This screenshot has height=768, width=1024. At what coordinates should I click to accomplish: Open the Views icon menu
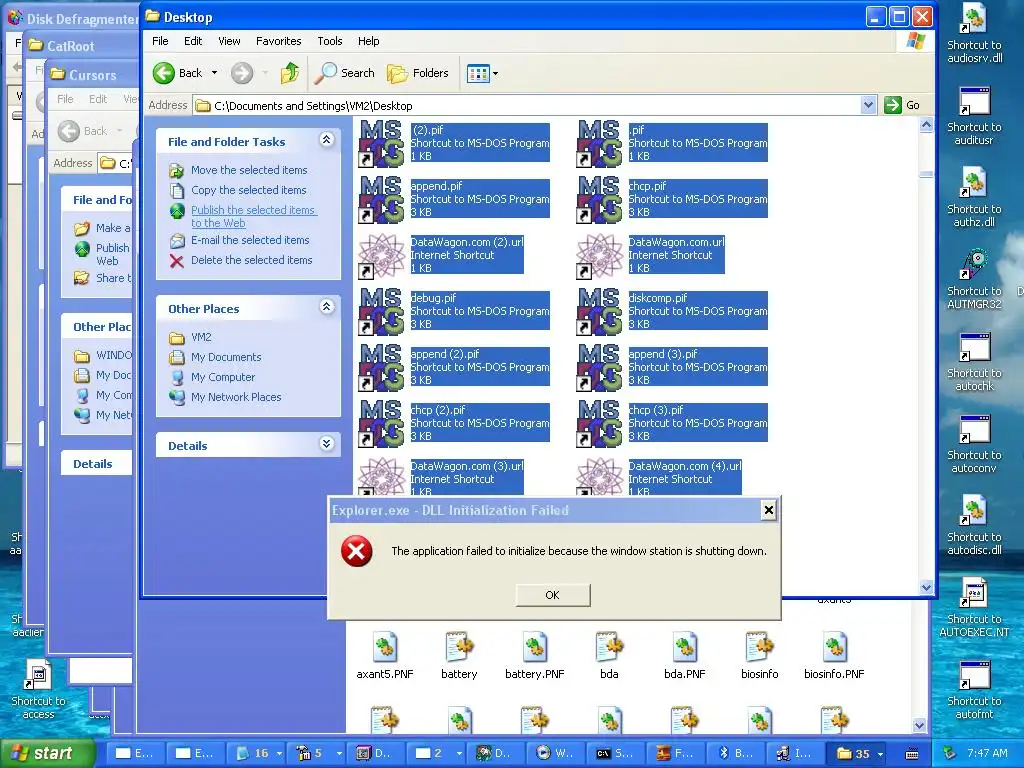click(482, 73)
